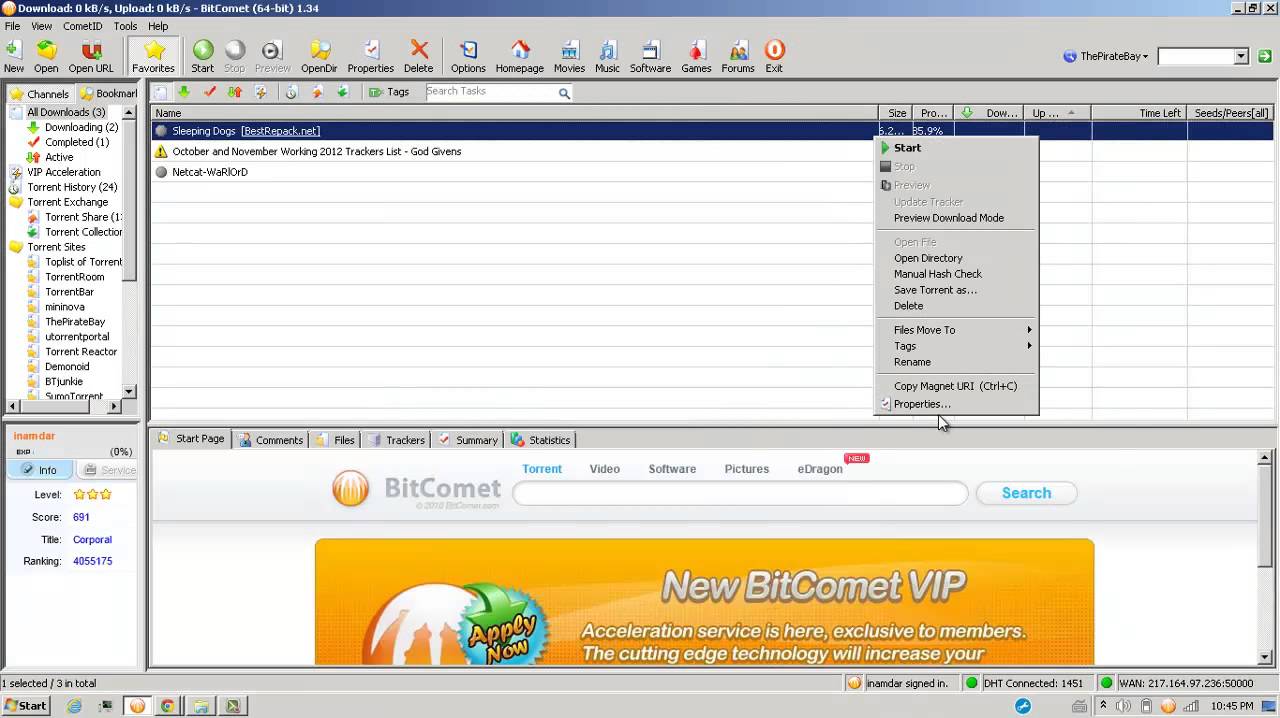Filter active tasks with up-down arrows icon
Screen dimensions: 1280x718
point(235,92)
